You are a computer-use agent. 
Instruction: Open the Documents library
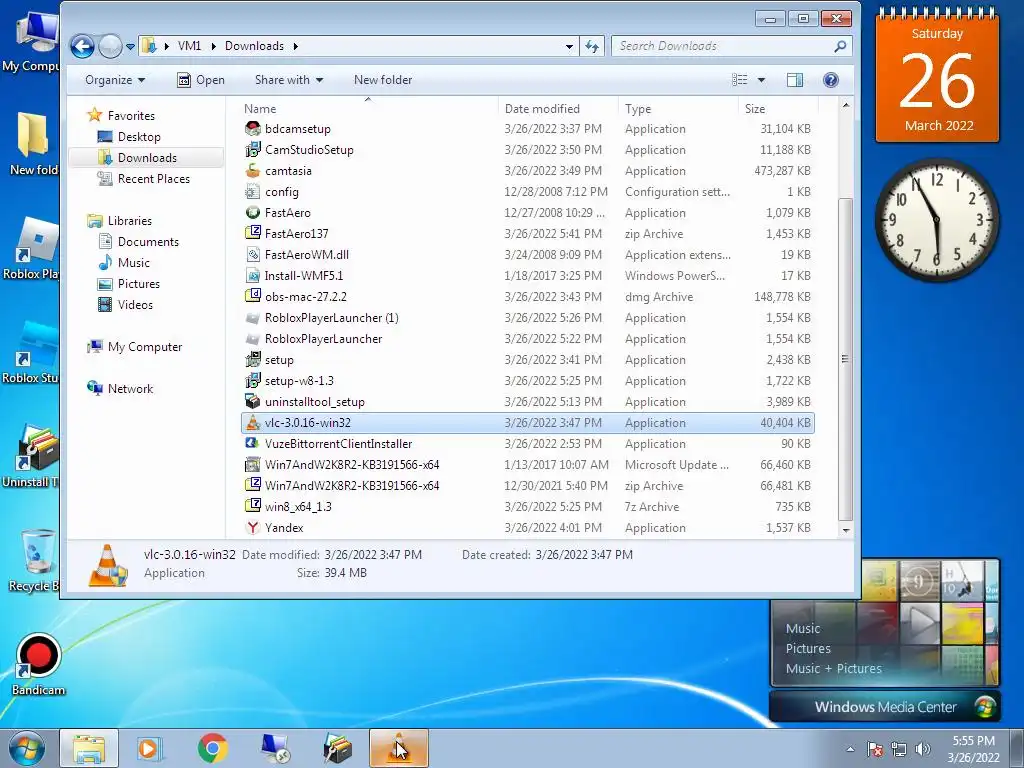[x=148, y=242]
